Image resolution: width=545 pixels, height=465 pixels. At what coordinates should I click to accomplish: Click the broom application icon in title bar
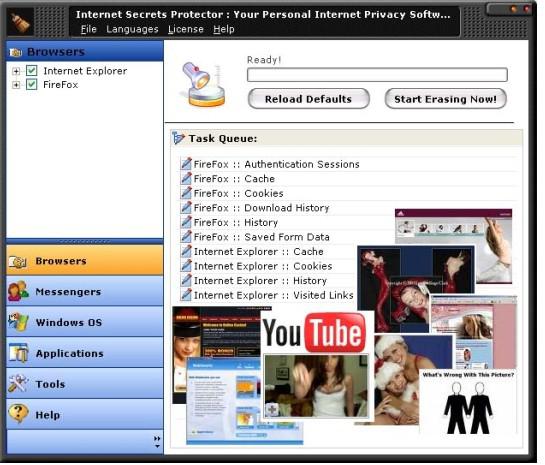click(x=19, y=23)
